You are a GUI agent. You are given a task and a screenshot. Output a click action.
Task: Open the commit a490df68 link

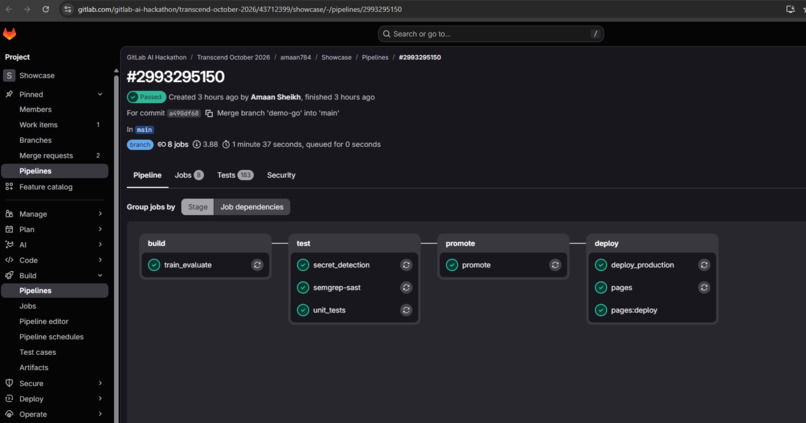point(184,113)
